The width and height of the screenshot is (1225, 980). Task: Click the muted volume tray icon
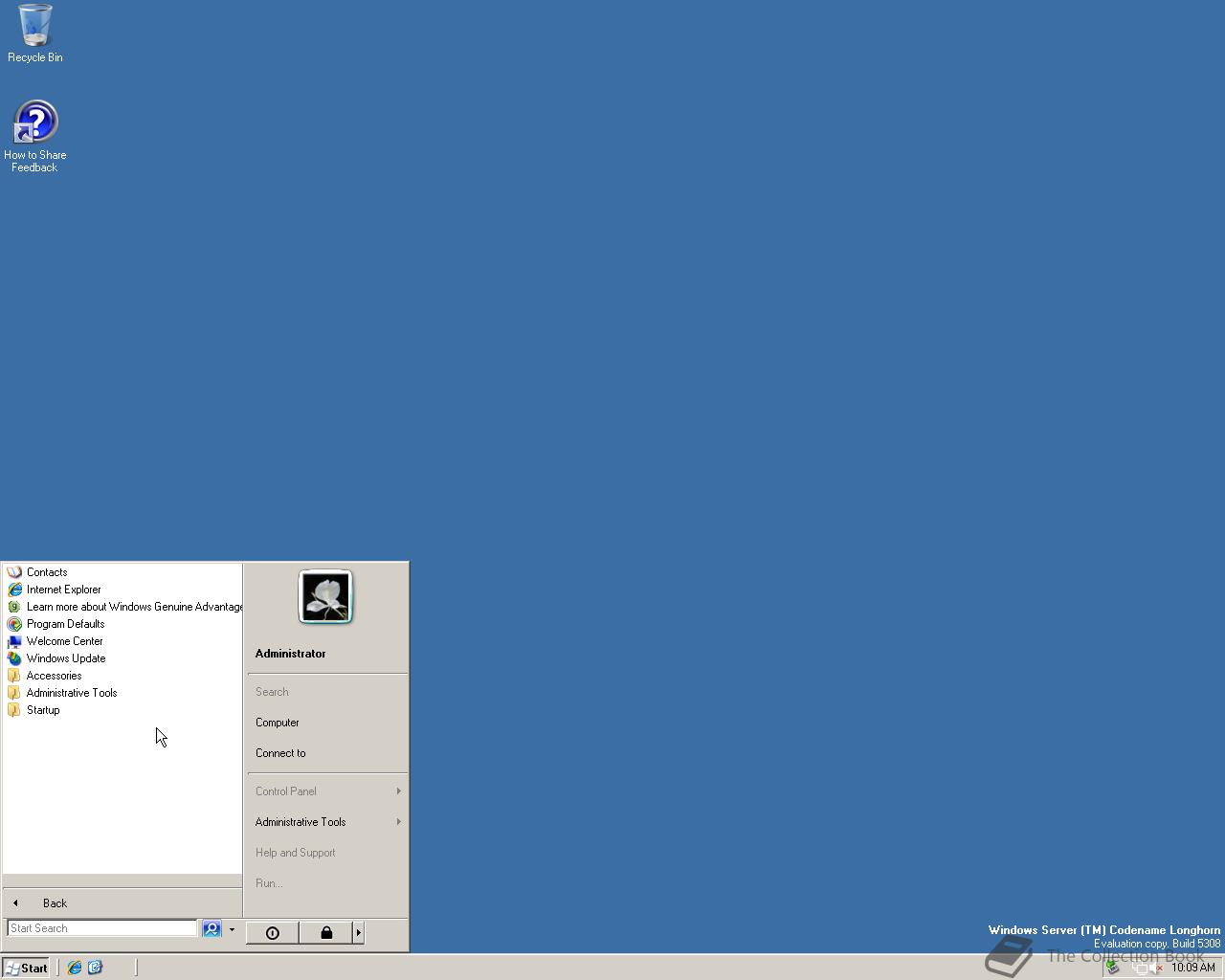(x=1156, y=969)
